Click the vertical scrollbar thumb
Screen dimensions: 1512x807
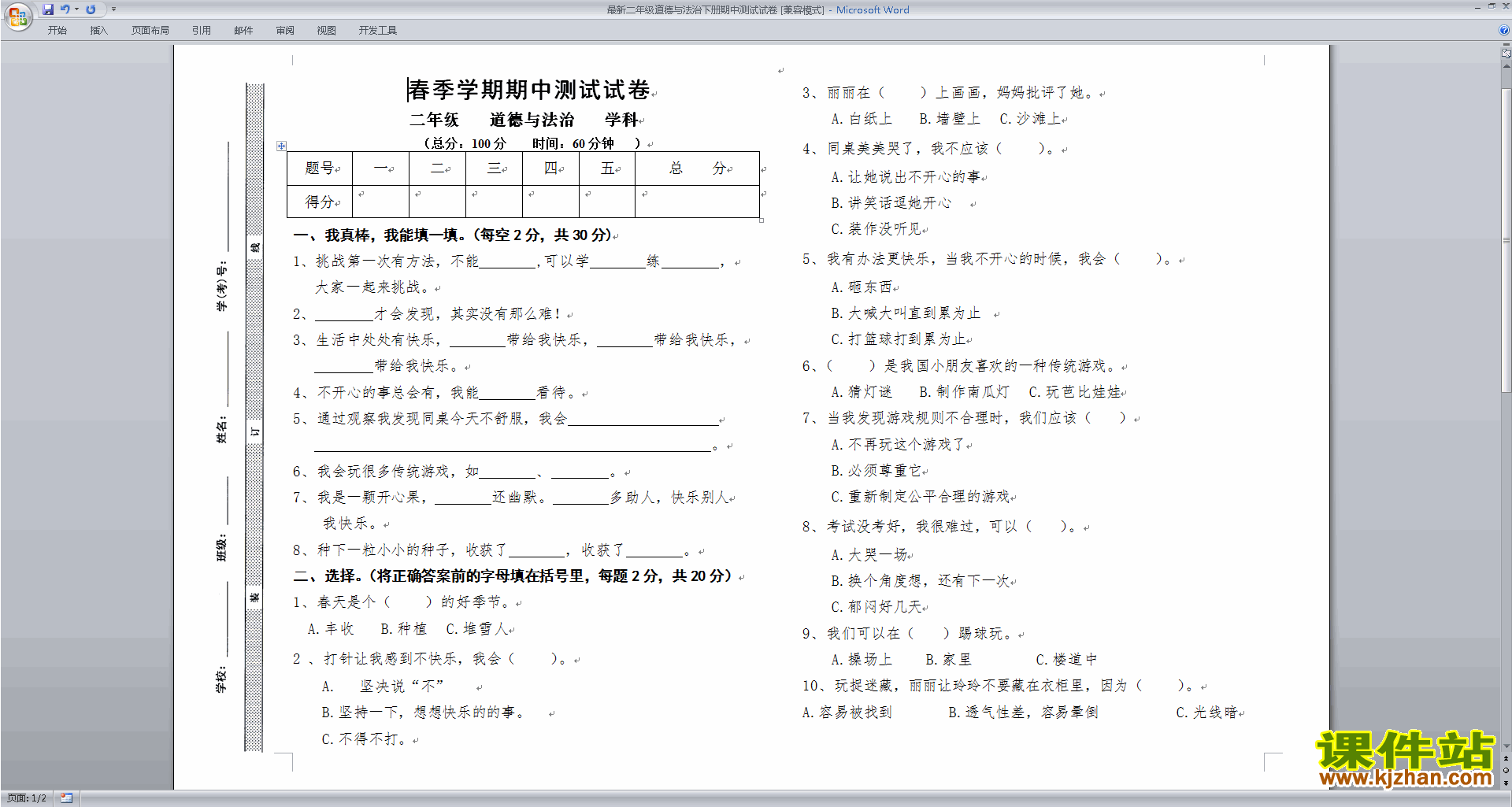tap(1506, 240)
